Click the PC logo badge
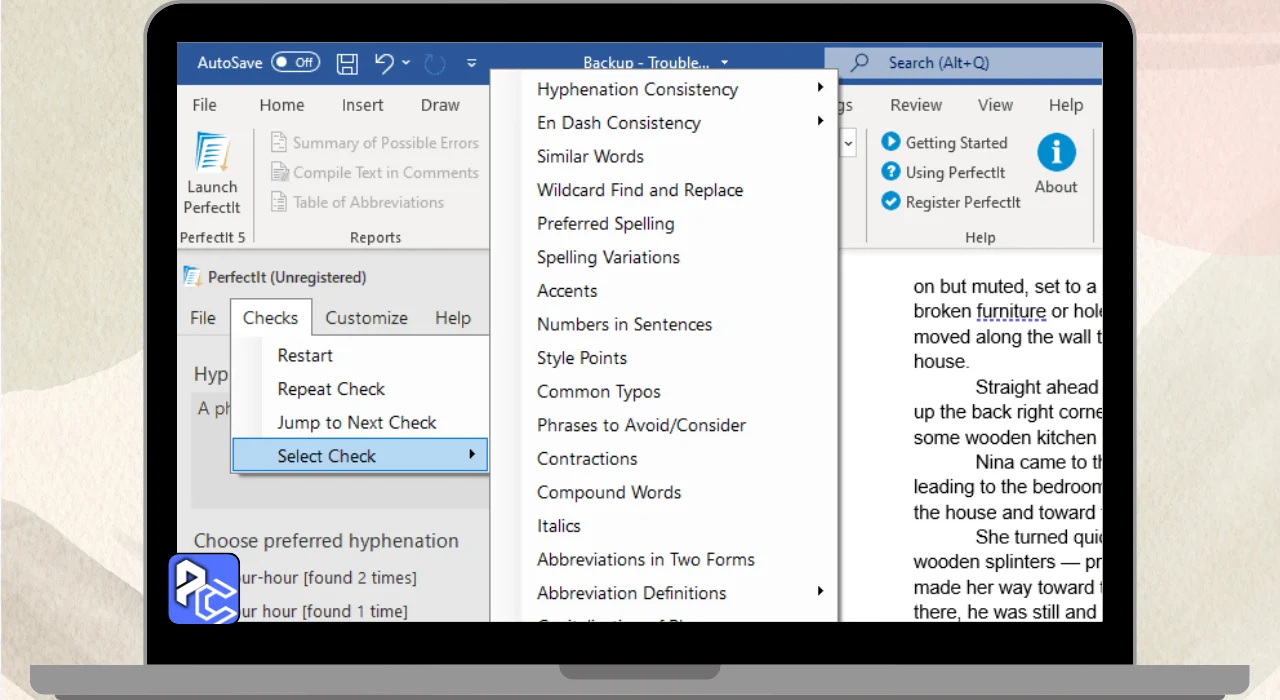The width and height of the screenshot is (1280, 700). [204, 588]
